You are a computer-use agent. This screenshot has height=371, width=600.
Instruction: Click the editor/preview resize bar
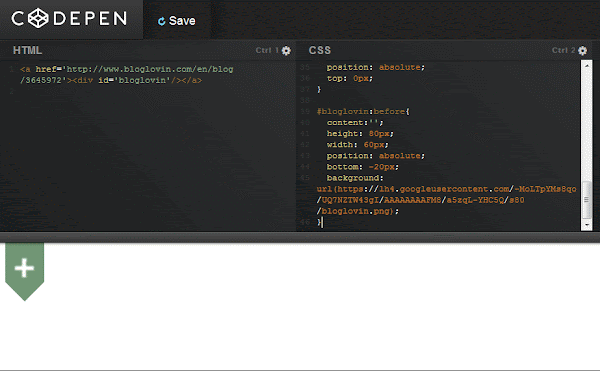[300, 237]
